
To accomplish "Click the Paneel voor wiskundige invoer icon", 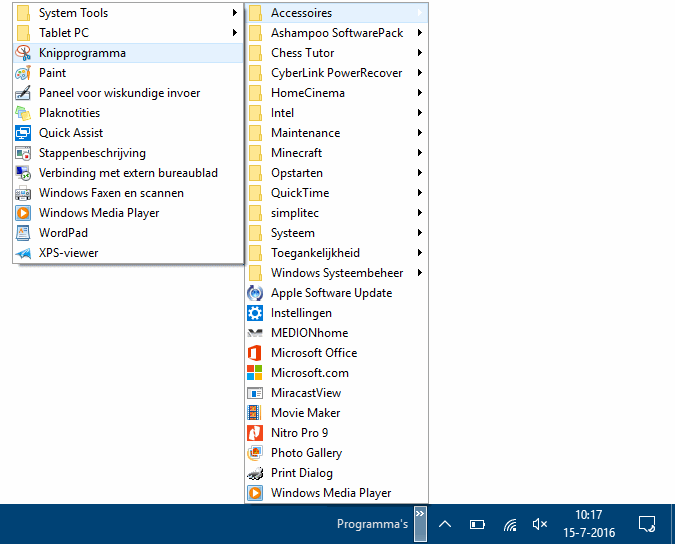I will tap(23, 93).
